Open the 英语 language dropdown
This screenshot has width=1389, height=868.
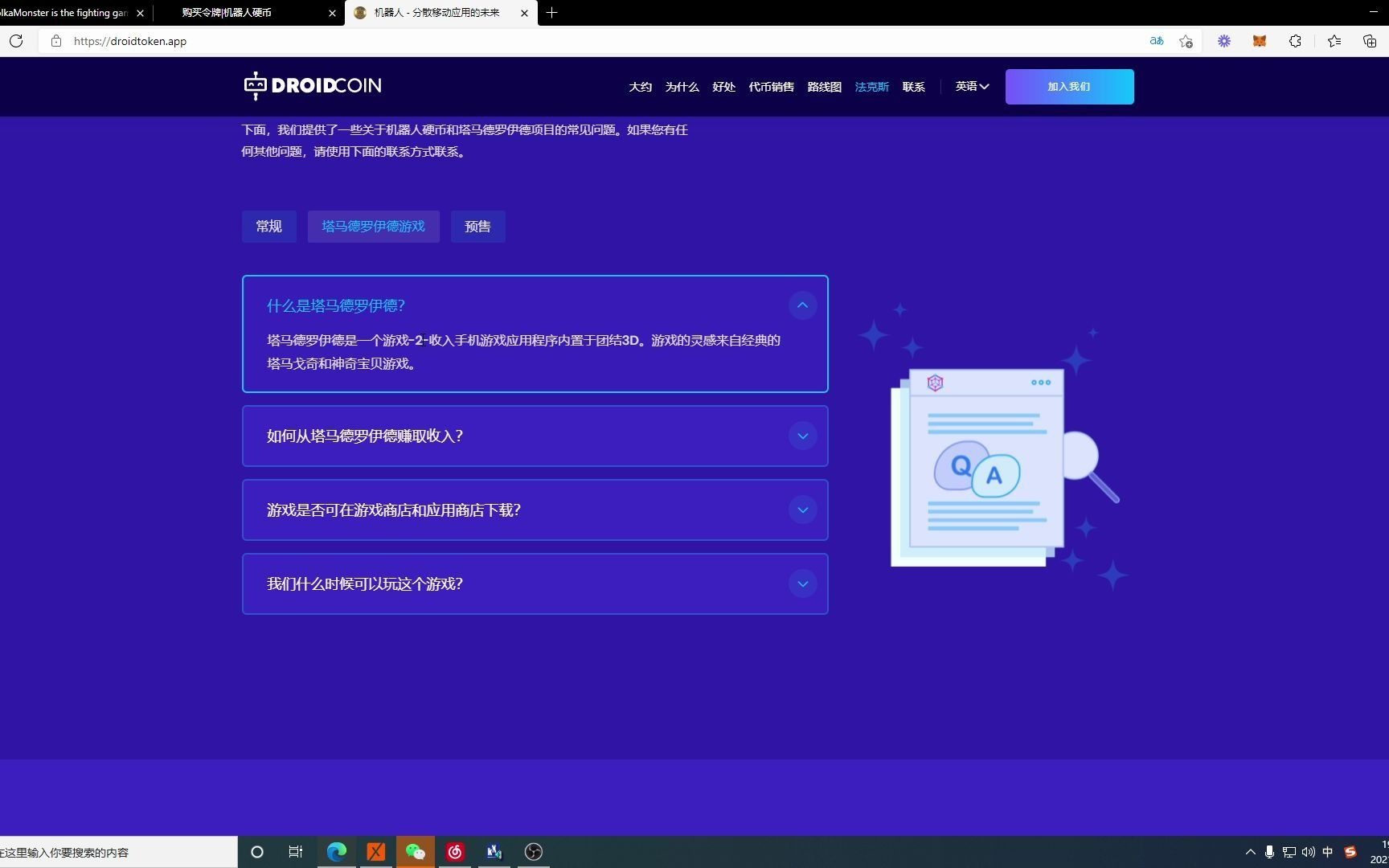[x=972, y=86]
